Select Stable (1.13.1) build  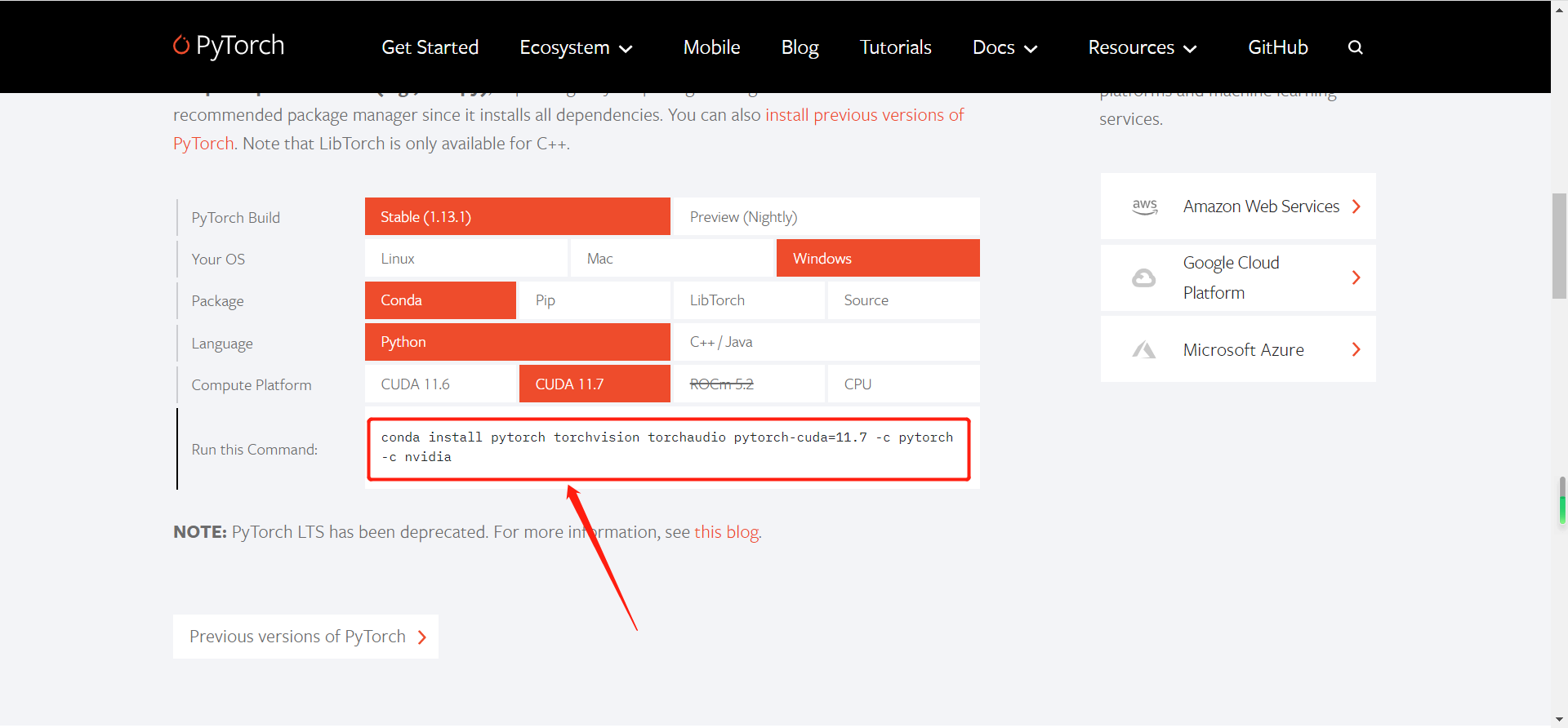(518, 217)
